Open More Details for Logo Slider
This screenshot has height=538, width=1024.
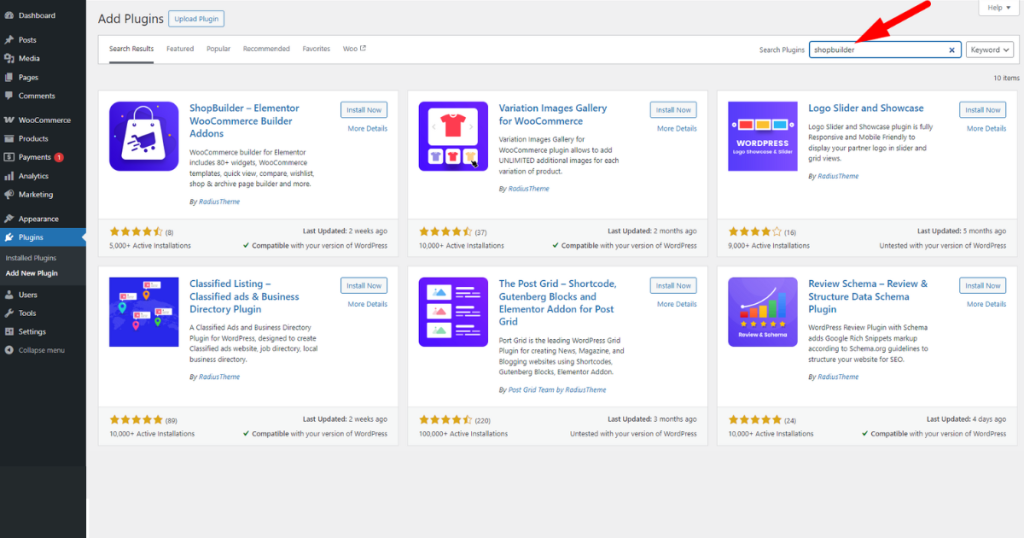[x=986, y=129]
